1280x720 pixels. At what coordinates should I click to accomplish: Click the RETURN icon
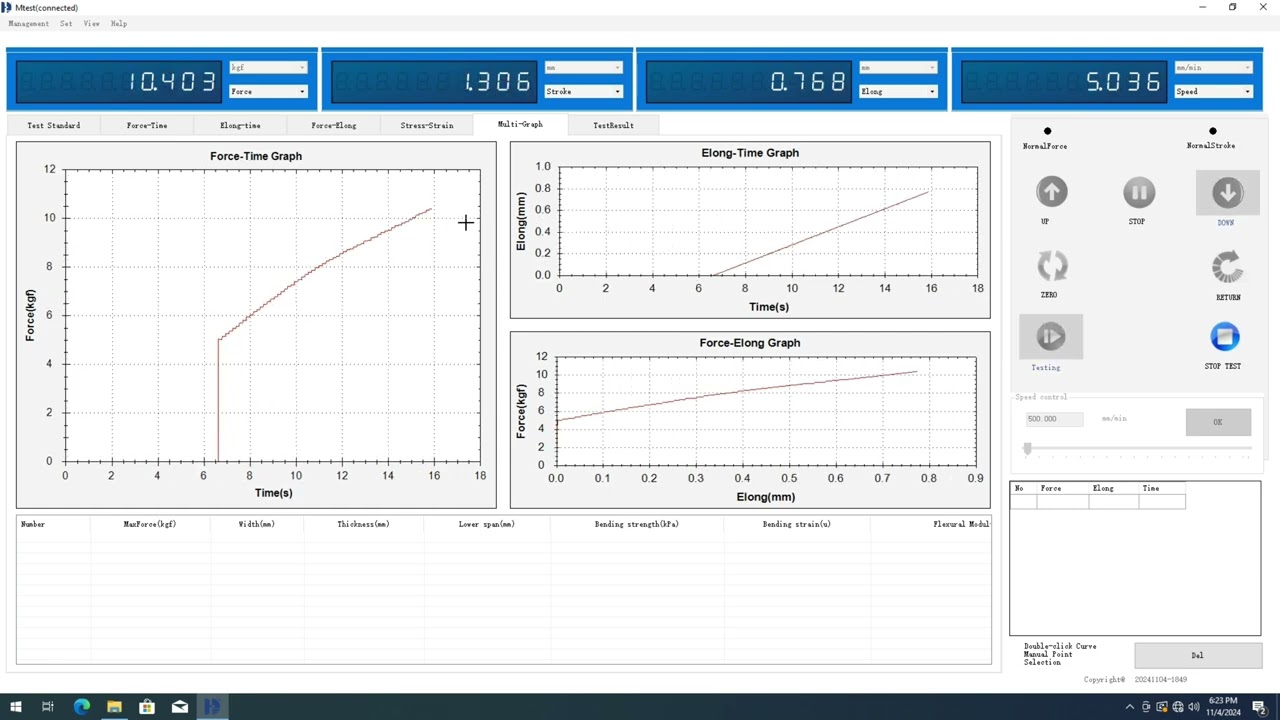[x=1227, y=267]
